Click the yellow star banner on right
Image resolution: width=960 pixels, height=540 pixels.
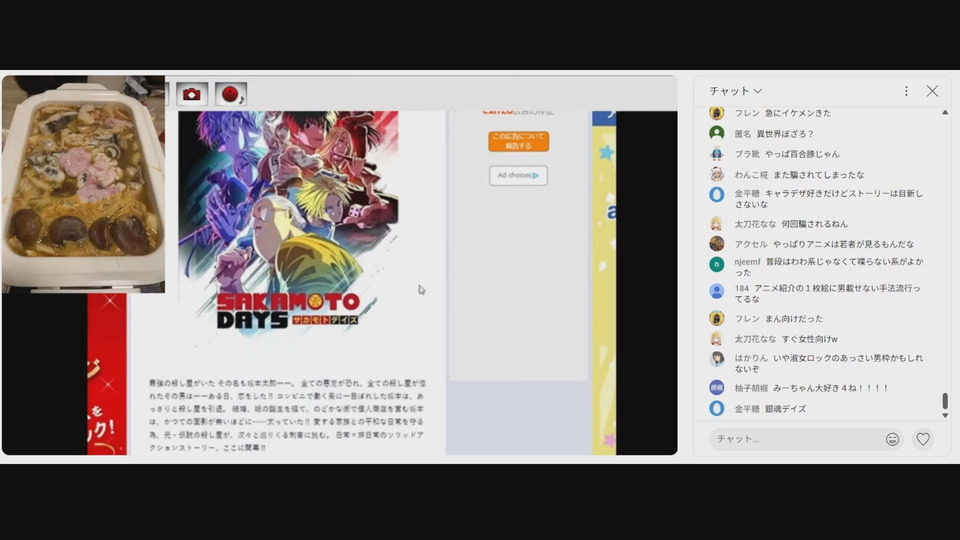point(604,283)
